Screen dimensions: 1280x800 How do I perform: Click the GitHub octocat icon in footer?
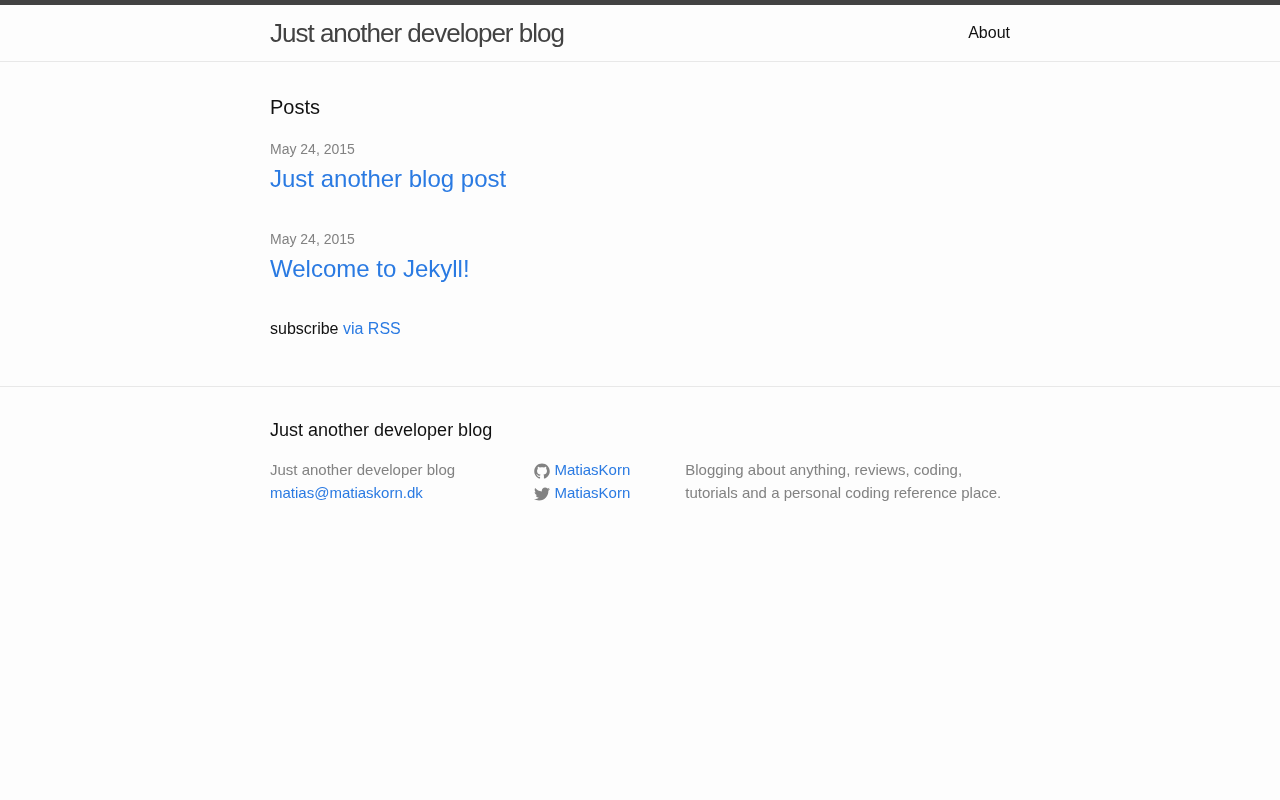click(542, 471)
